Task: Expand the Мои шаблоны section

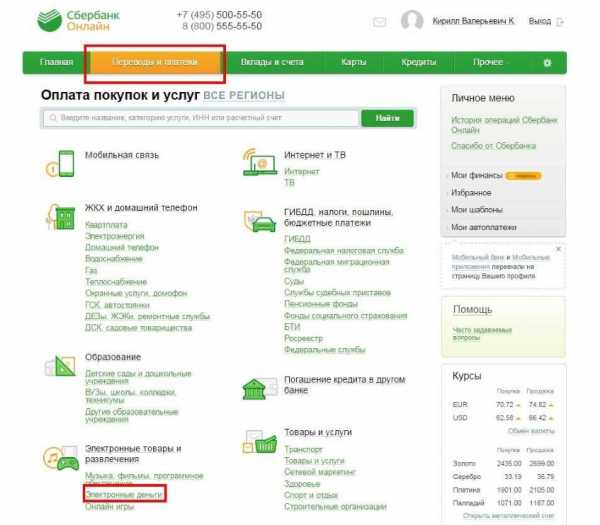Action: point(472,210)
